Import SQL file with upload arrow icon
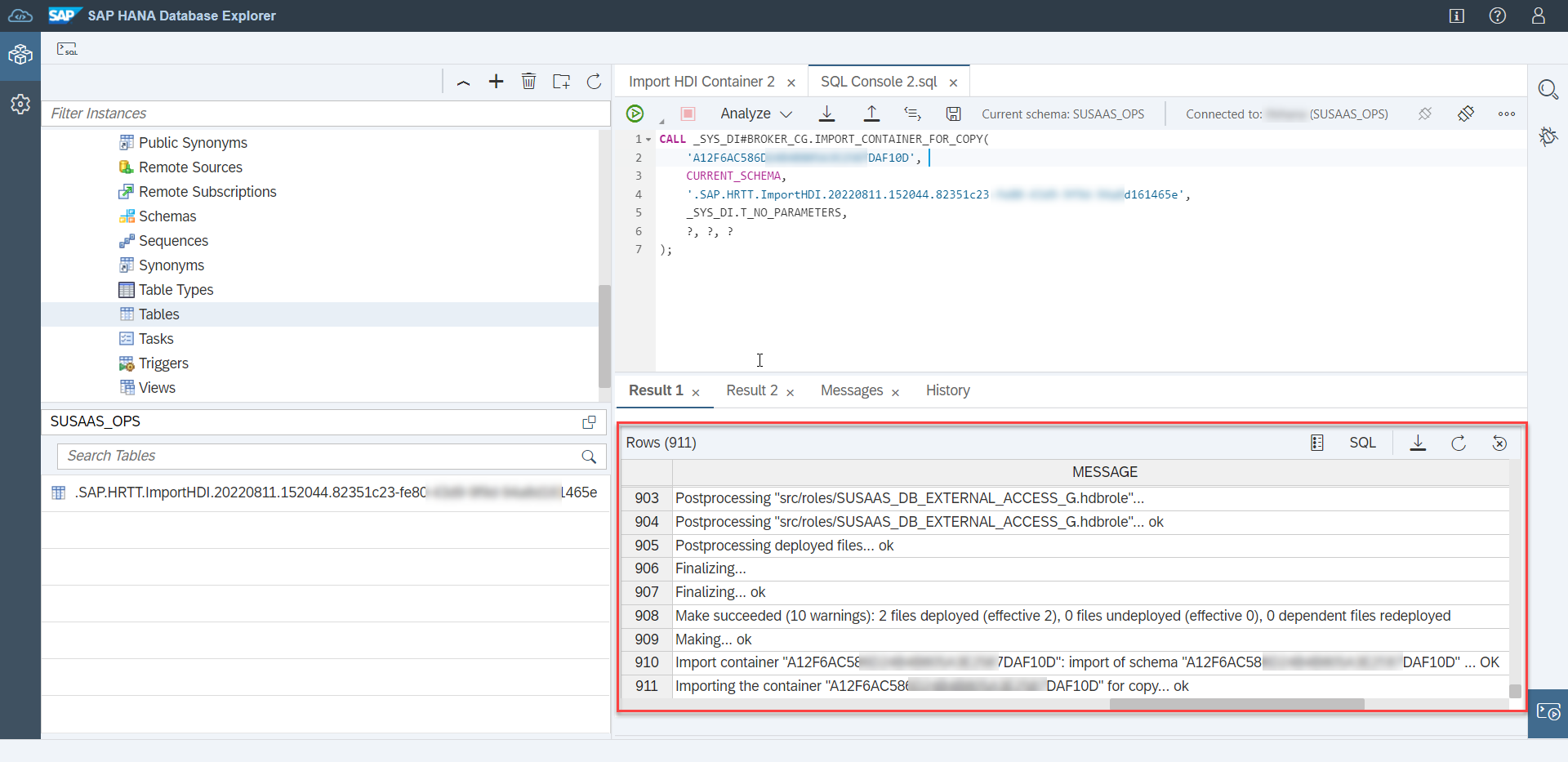1568x762 pixels. (x=871, y=114)
